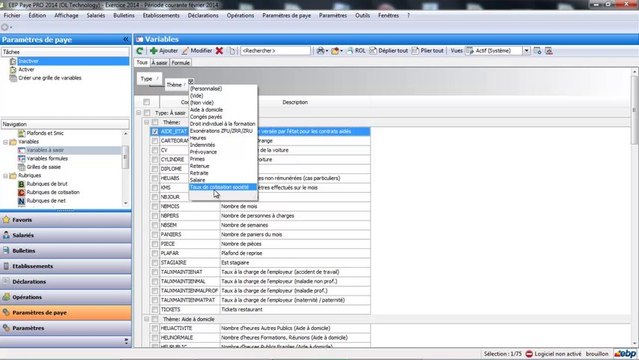The image size is (639, 360).
Task: Click the red C Rubriques de cotisation icon
Action: (x=22, y=192)
